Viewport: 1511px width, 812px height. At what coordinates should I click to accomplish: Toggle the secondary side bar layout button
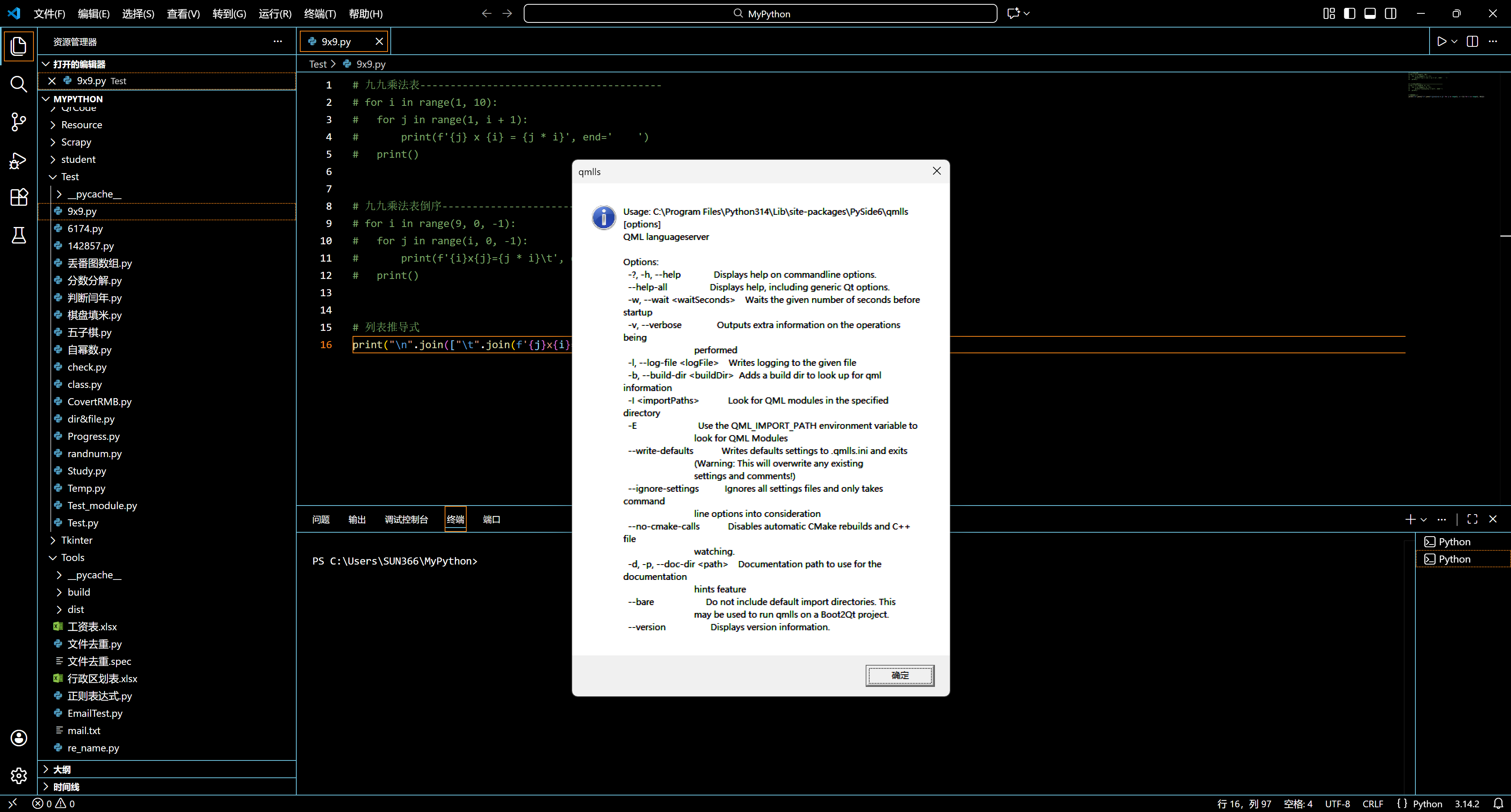point(1390,13)
